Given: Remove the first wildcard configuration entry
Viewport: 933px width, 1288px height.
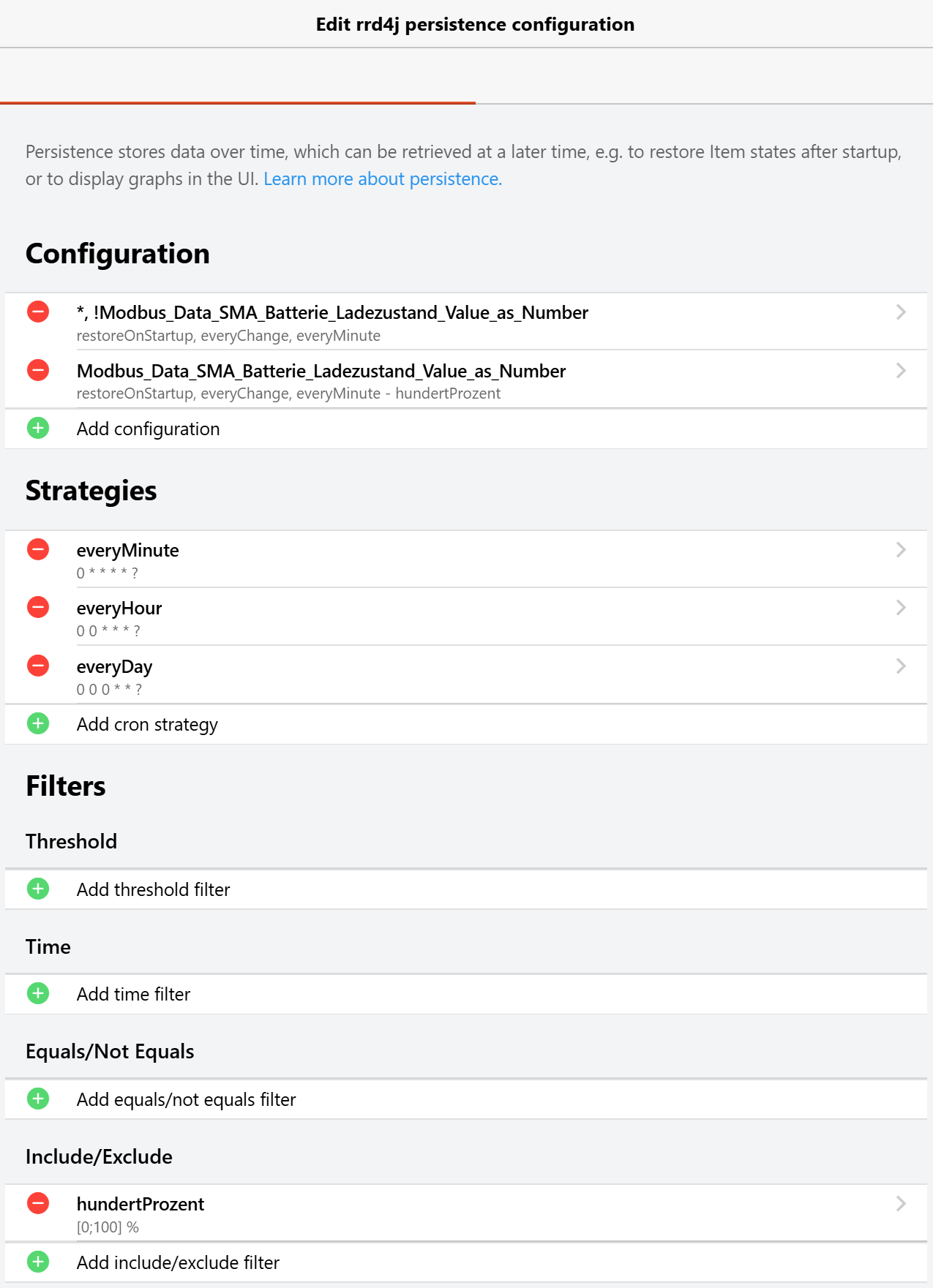Looking at the screenshot, I should 38,312.
